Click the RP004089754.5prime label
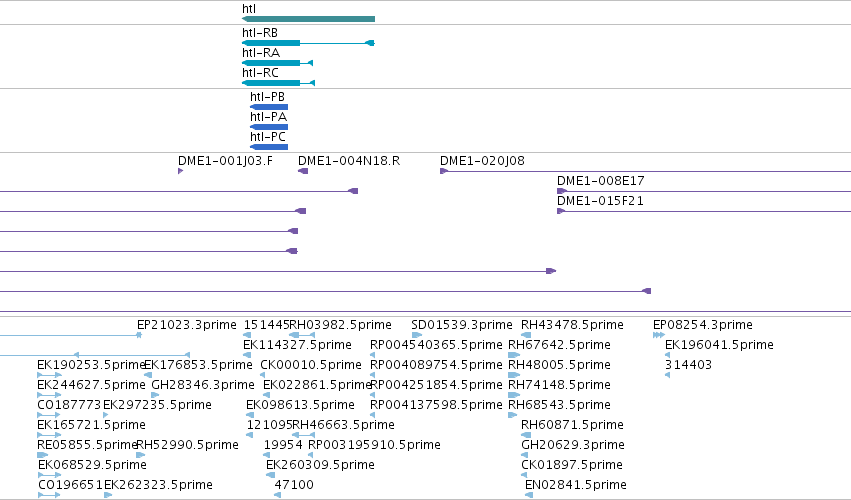 tap(436, 365)
